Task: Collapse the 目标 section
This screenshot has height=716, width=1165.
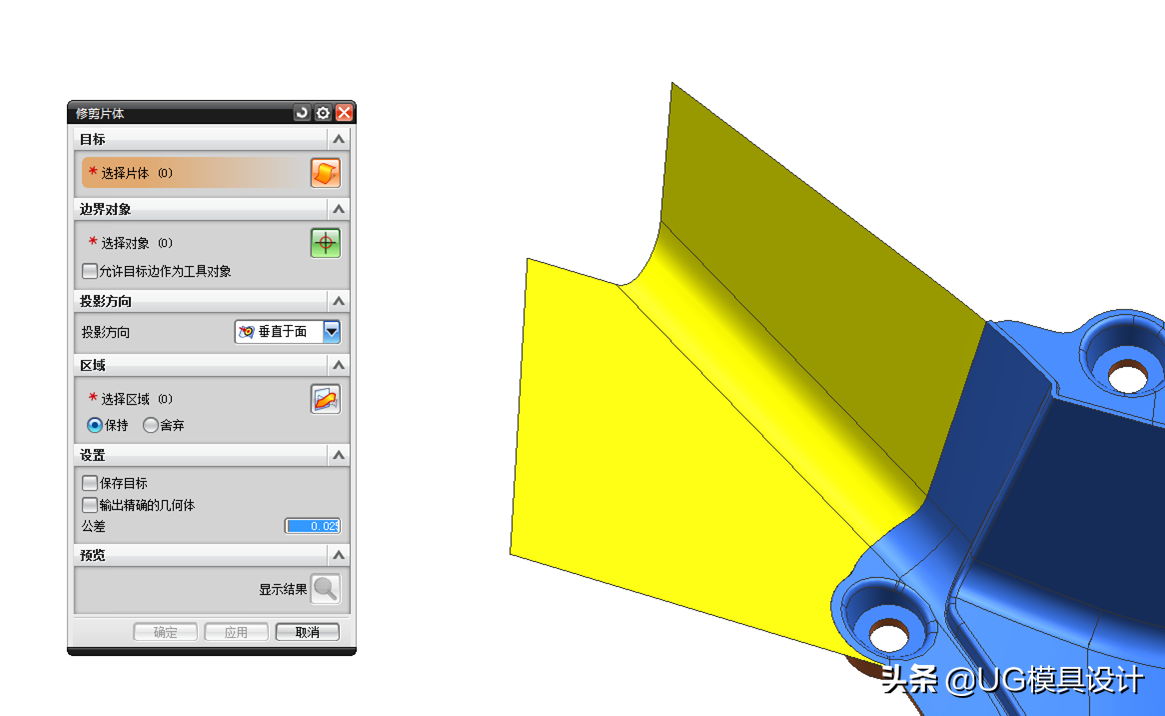Action: (338, 140)
